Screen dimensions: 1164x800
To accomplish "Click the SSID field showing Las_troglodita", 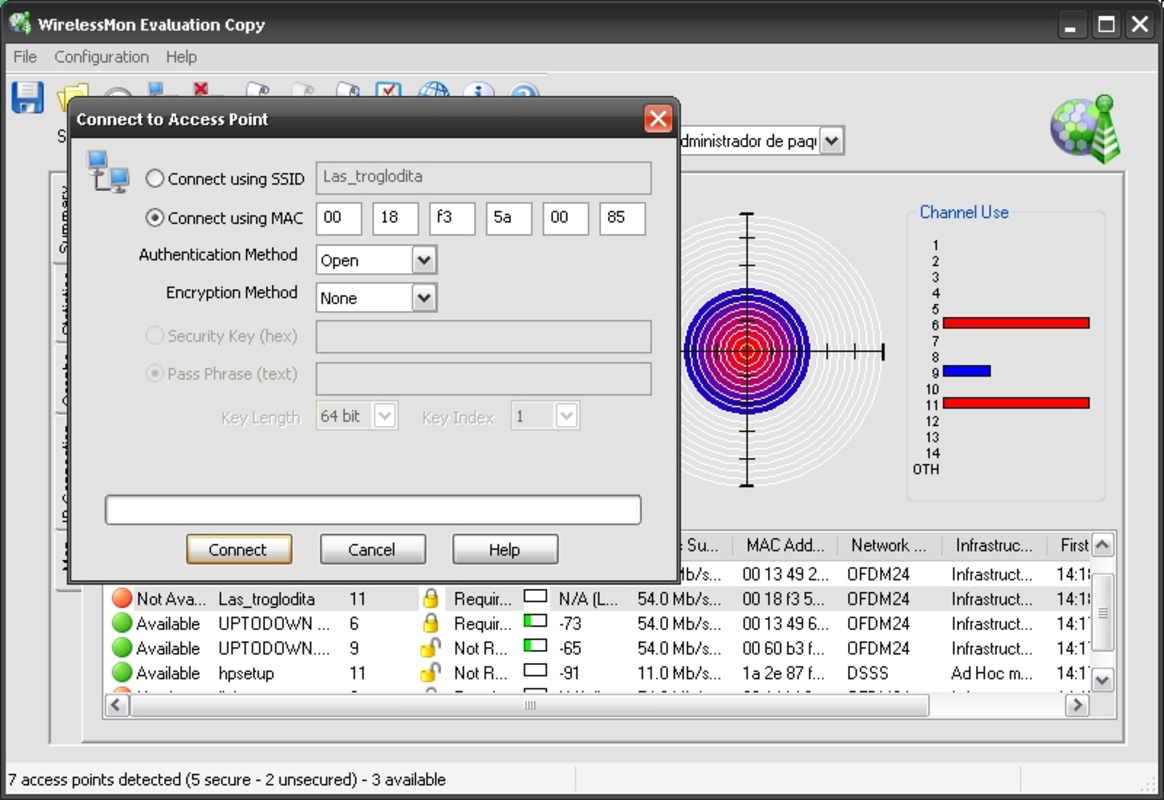I will coord(483,177).
